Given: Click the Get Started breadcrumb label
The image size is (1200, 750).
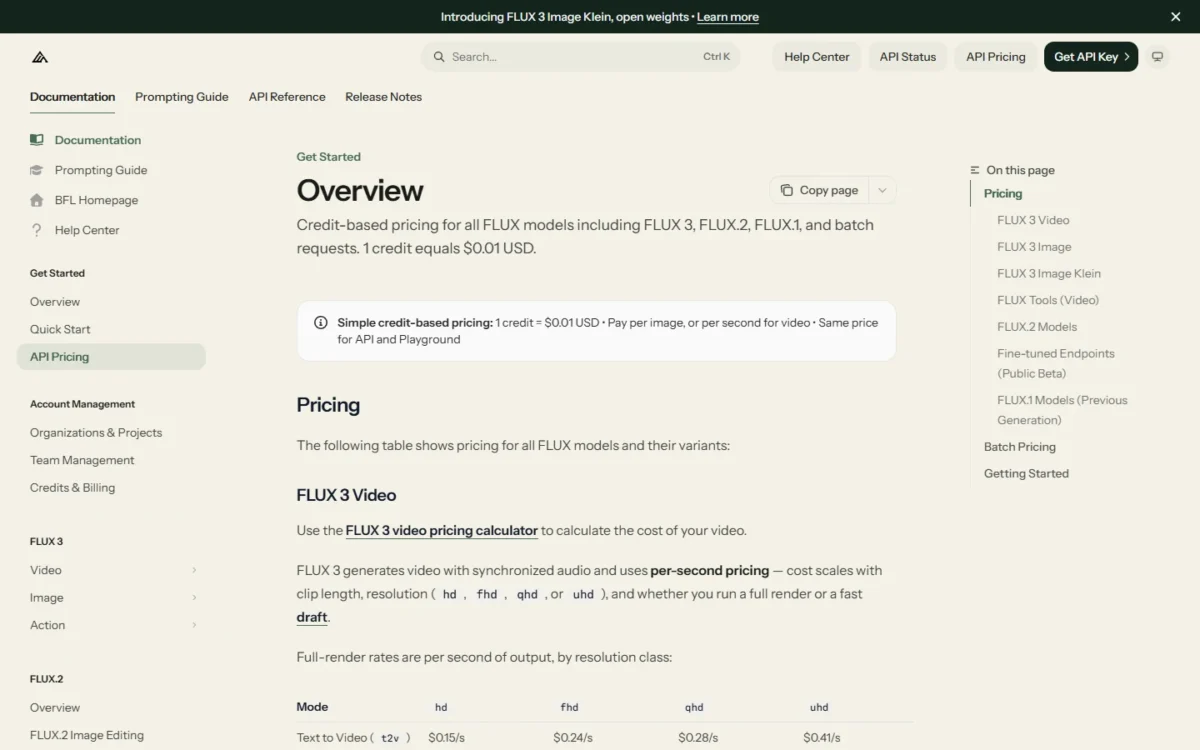Looking at the screenshot, I should click(328, 157).
